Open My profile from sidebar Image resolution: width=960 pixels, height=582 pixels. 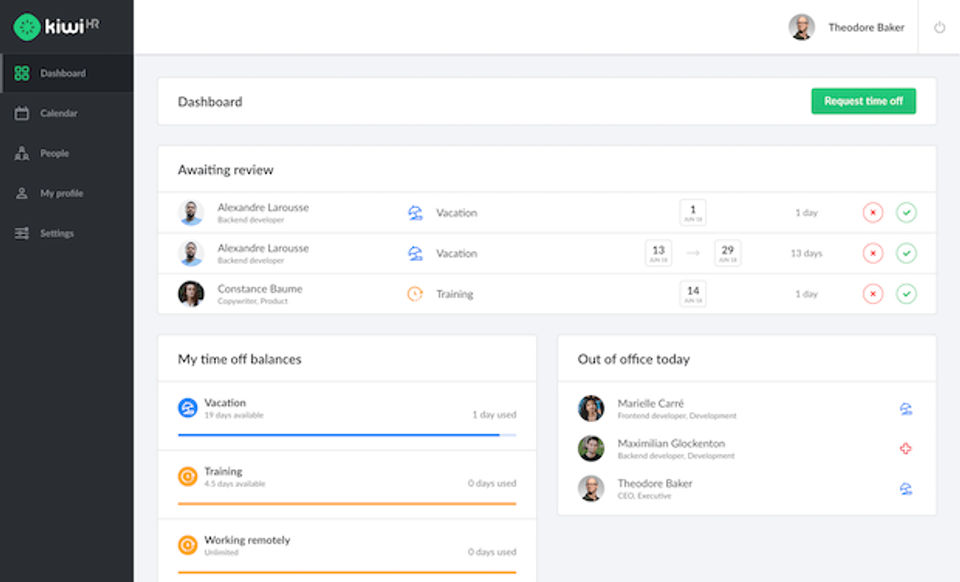[x=61, y=193]
